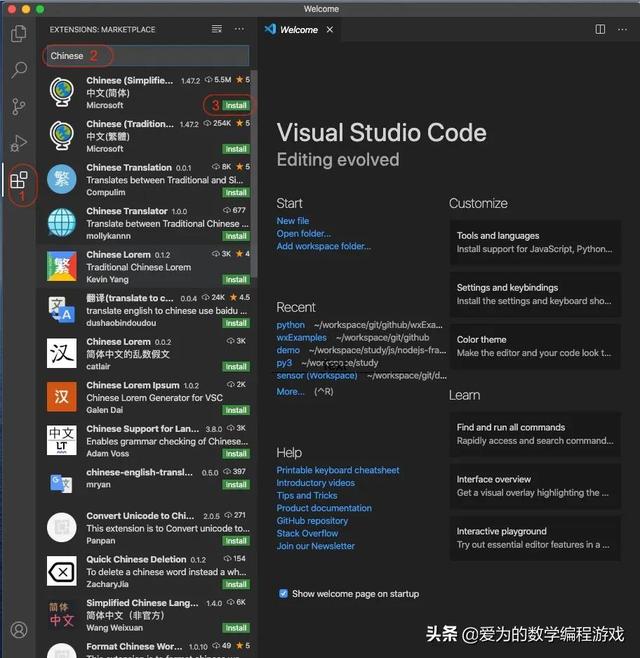Open editor more actions ellipsis

622,29
